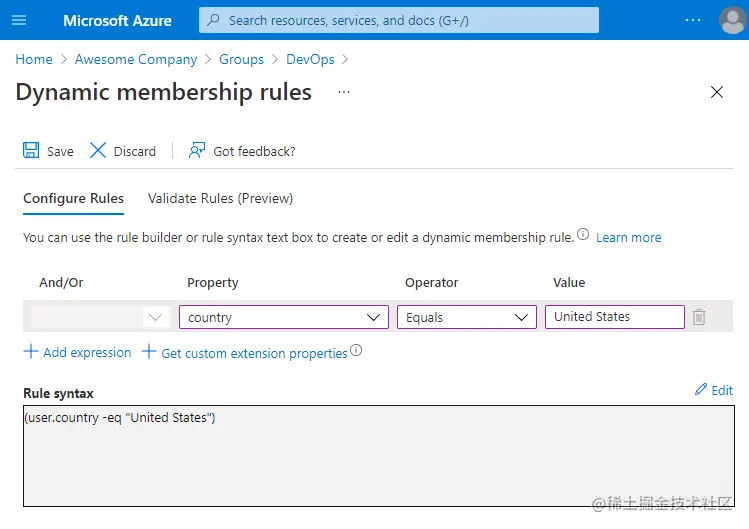
Task: Click the United States Value field
Action: click(x=615, y=317)
